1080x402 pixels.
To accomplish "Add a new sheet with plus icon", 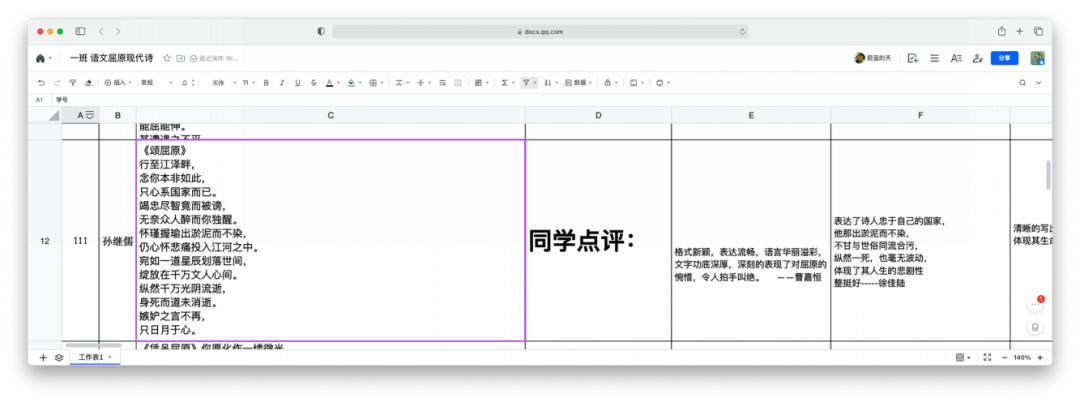I will click(x=43, y=357).
